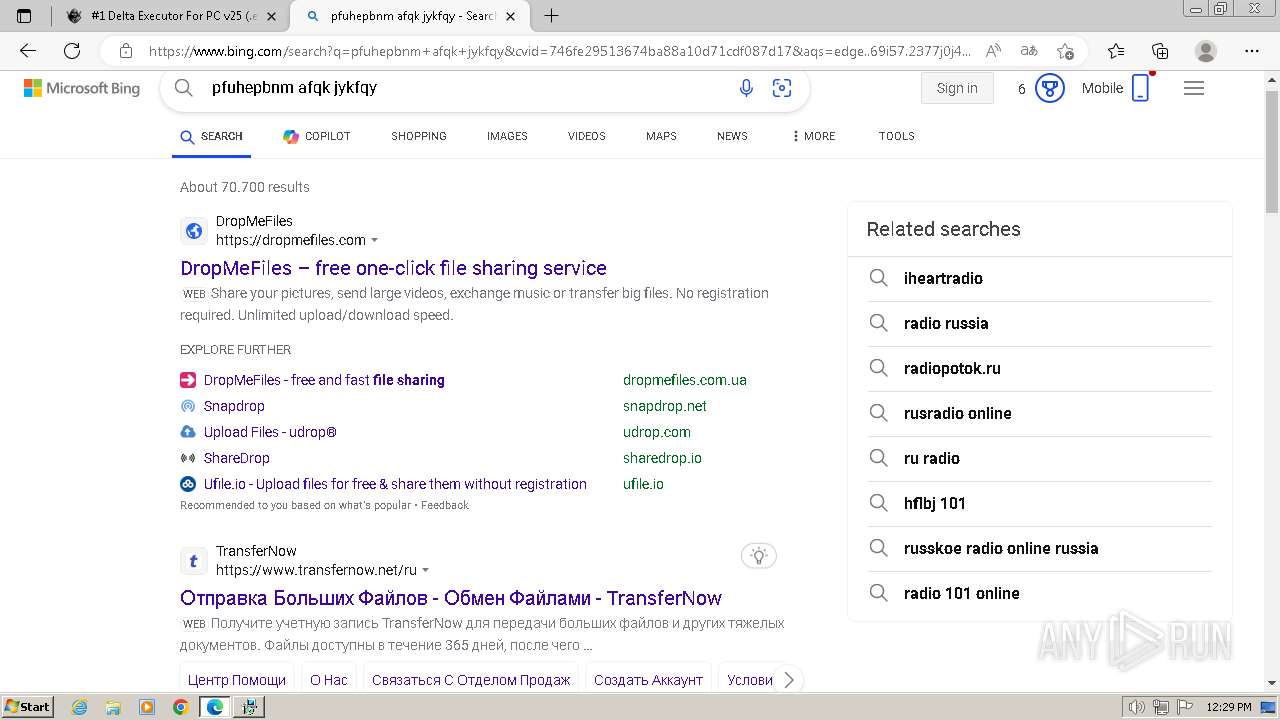The width and height of the screenshot is (1280, 720).
Task: Switch to the IMAGES tab
Action: (507, 136)
